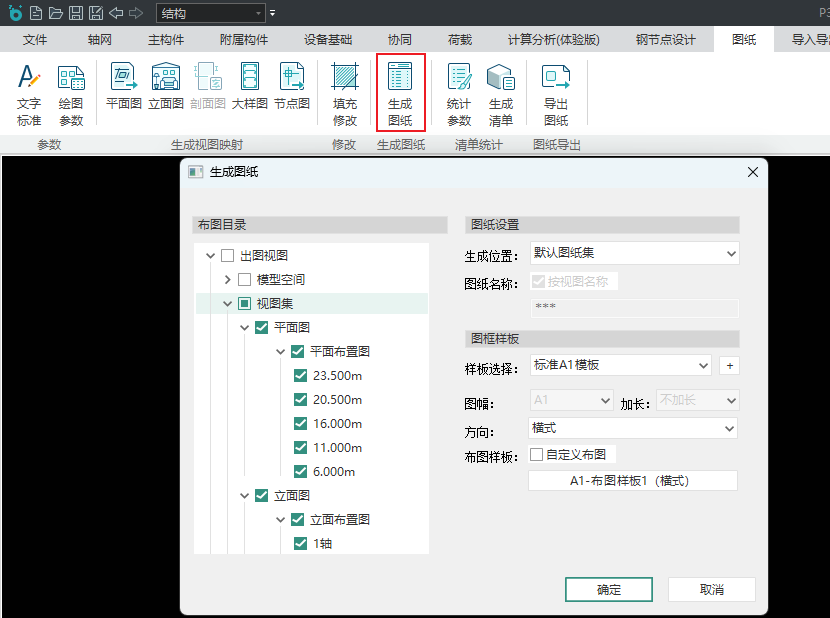The image size is (830, 618).
Task: Check the 模型空间 checkbox
Action: click(x=245, y=280)
